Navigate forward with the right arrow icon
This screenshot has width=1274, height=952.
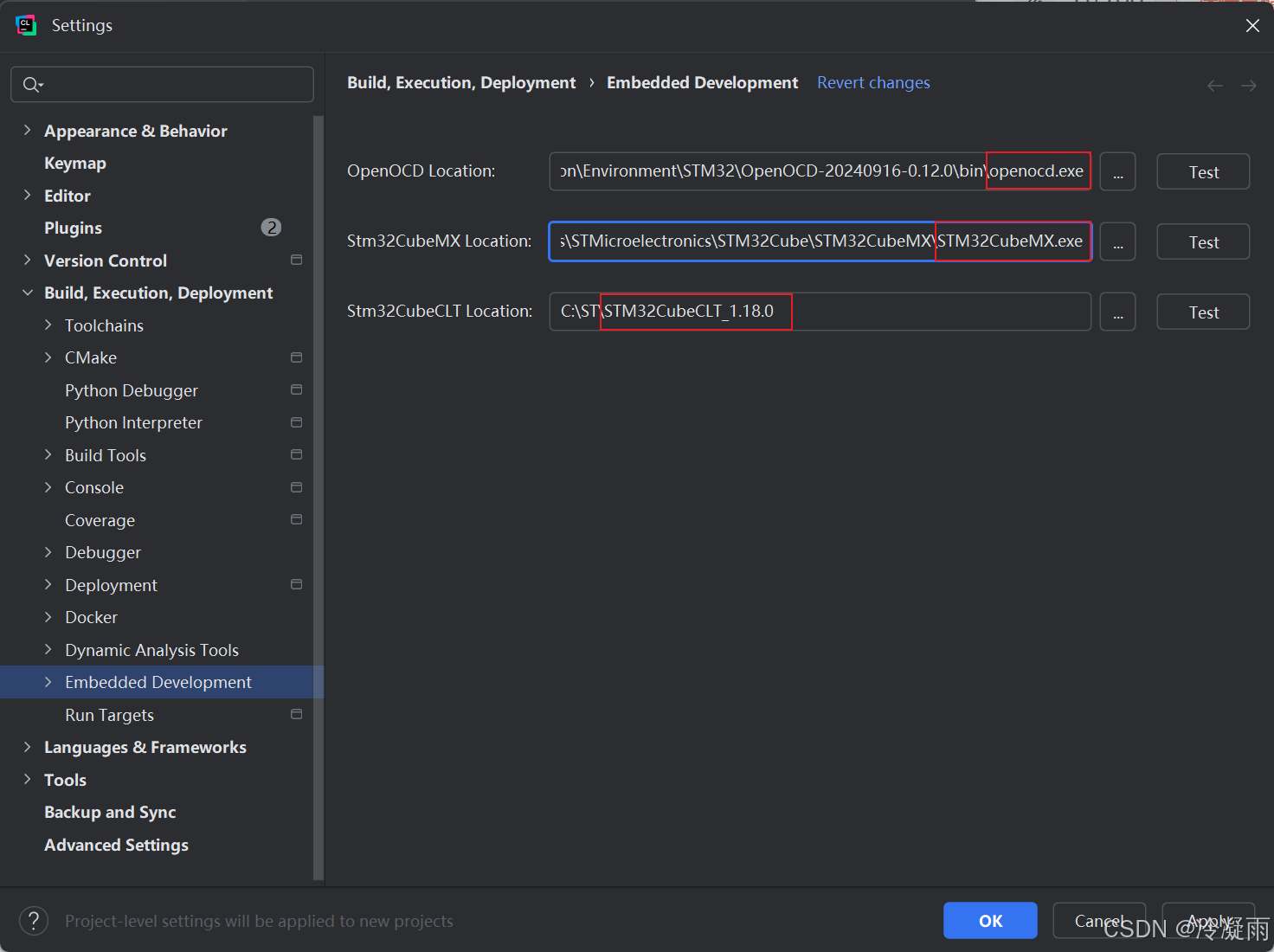pos(1248,85)
